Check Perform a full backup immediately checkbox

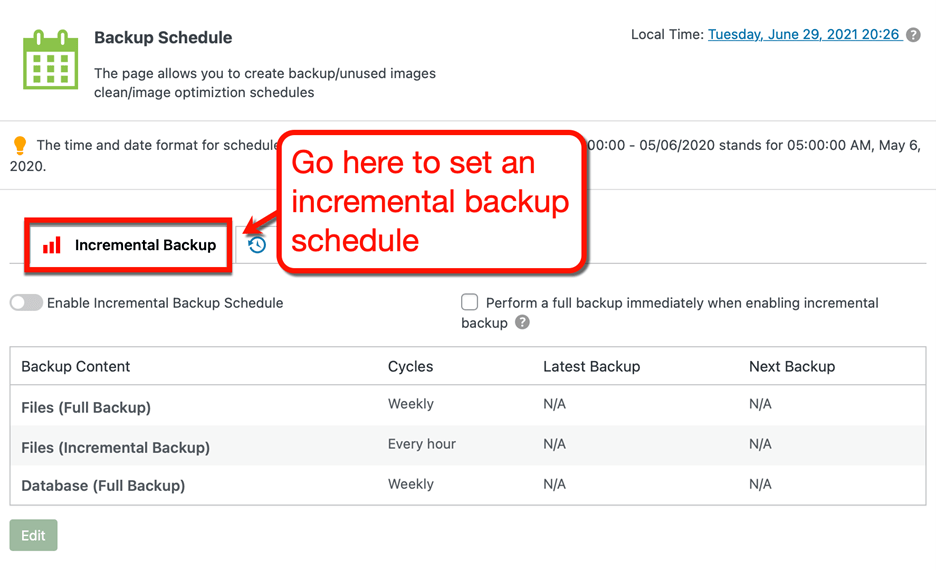click(470, 302)
